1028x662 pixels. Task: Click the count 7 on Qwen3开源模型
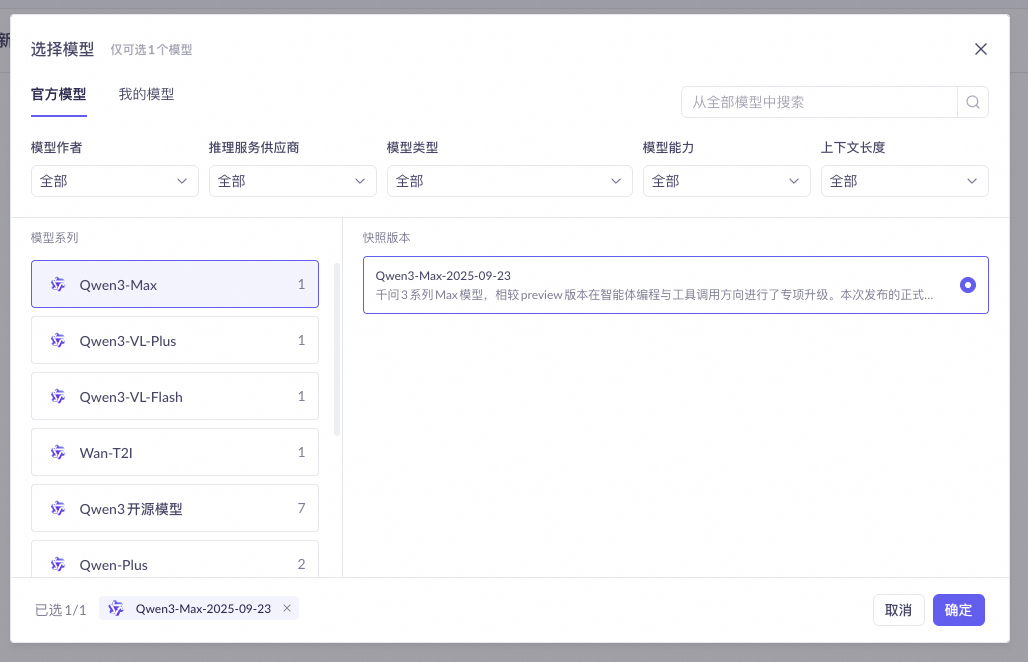point(302,508)
